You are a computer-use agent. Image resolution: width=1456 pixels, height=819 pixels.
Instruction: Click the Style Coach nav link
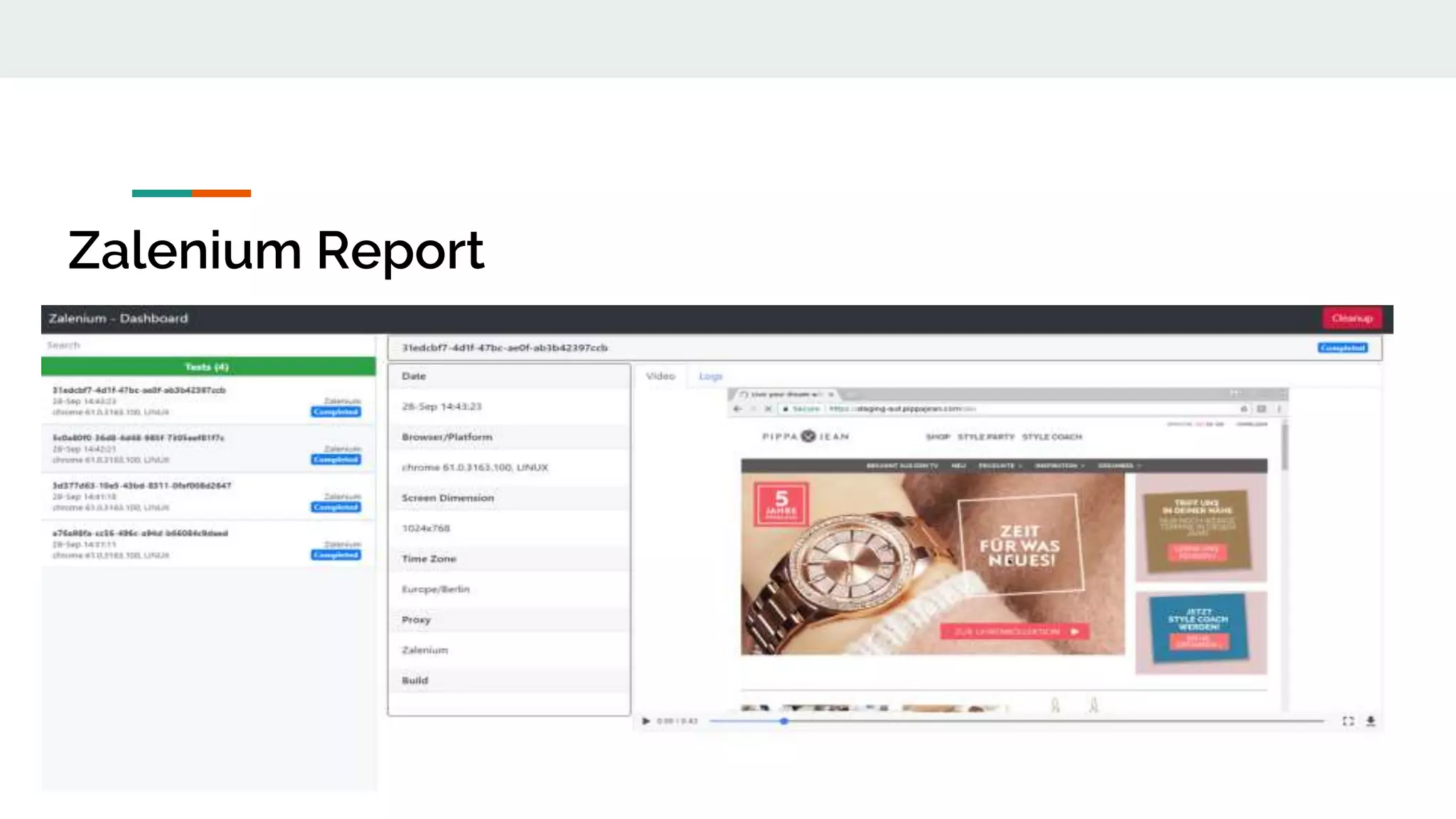tap(1051, 437)
